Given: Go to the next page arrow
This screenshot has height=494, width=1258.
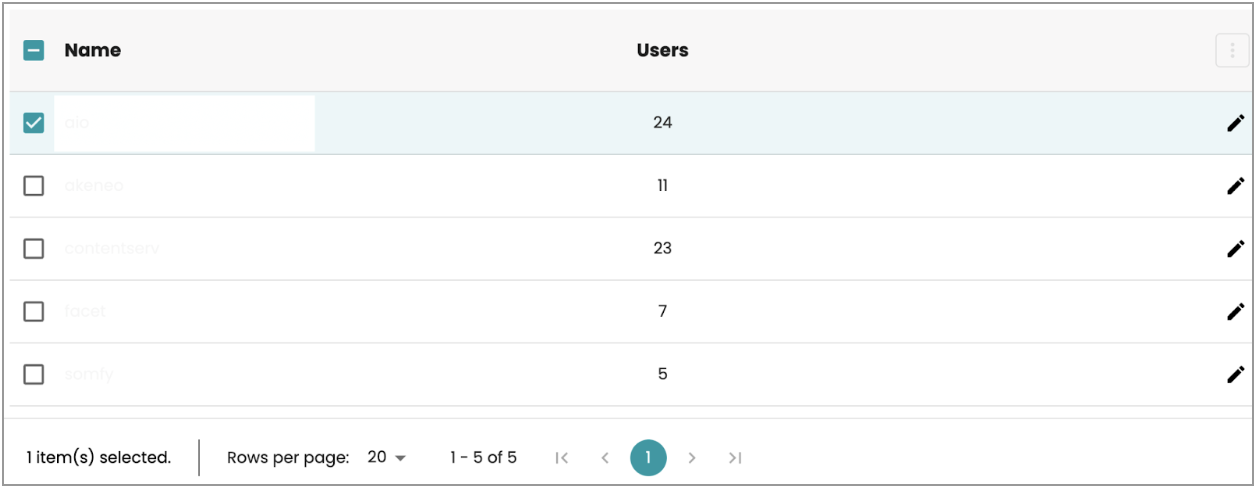Looking at the screenshot, I should [x=691, y=458].
